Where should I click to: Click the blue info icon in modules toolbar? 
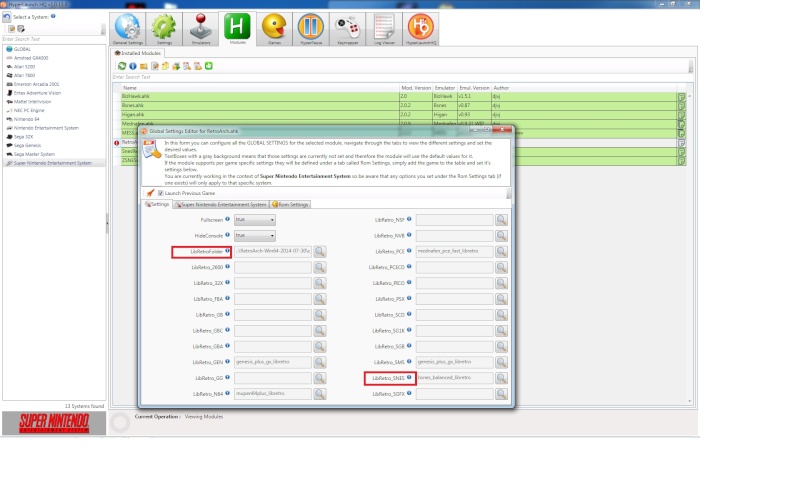[x=133, y=66]
